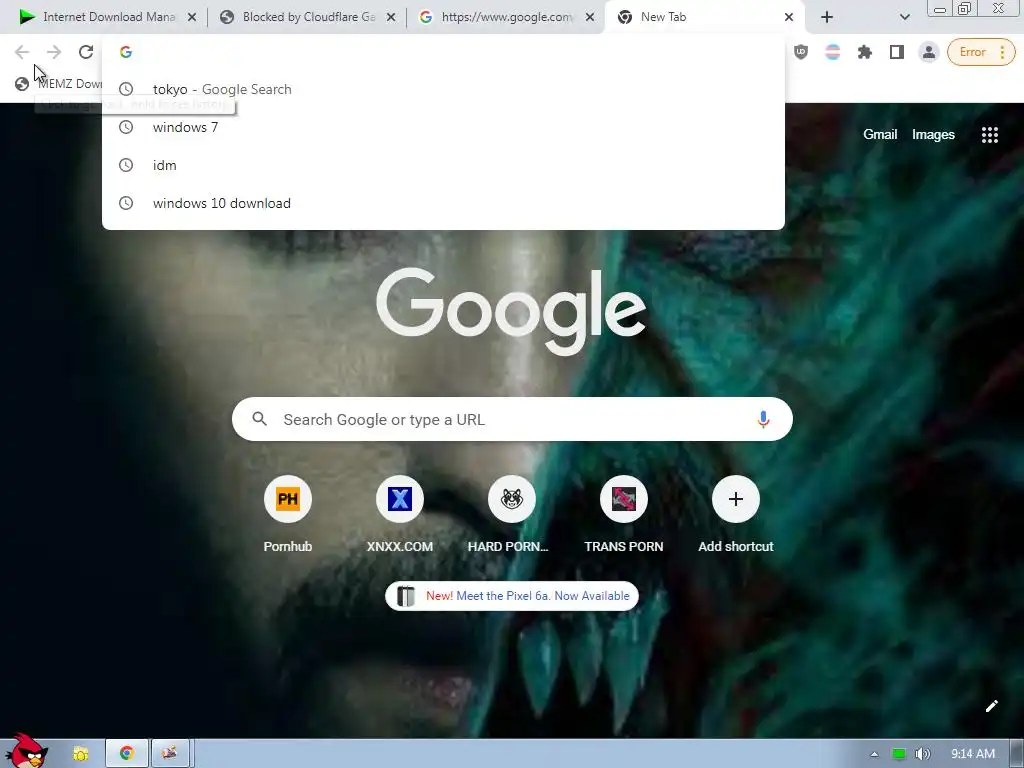1024x768 pixels.
Task: Switch to the Blocked by Cloudflare tab
Action: 306,17
